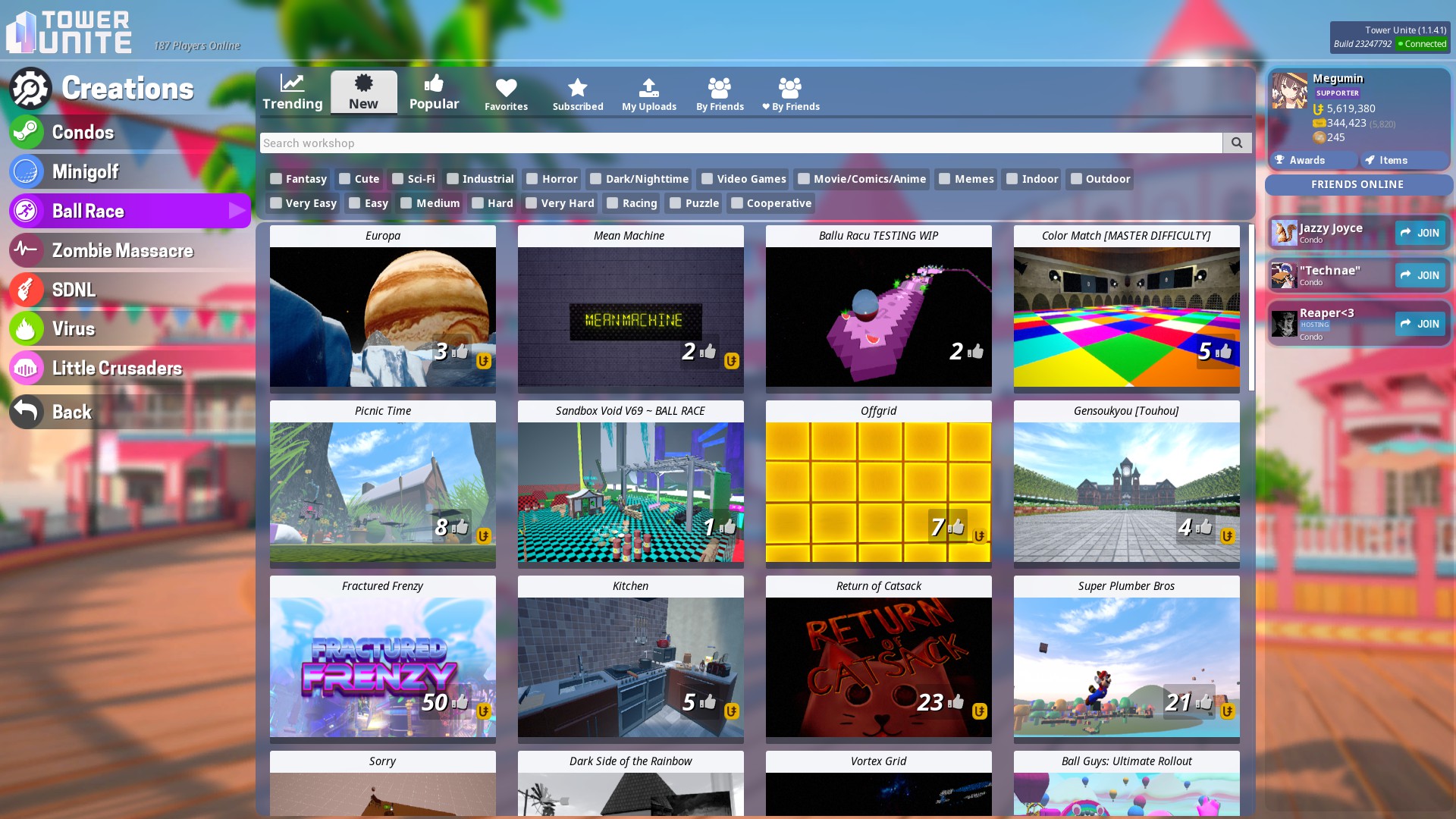Select Ball Race in the sidebar

(x=130, y=211)
